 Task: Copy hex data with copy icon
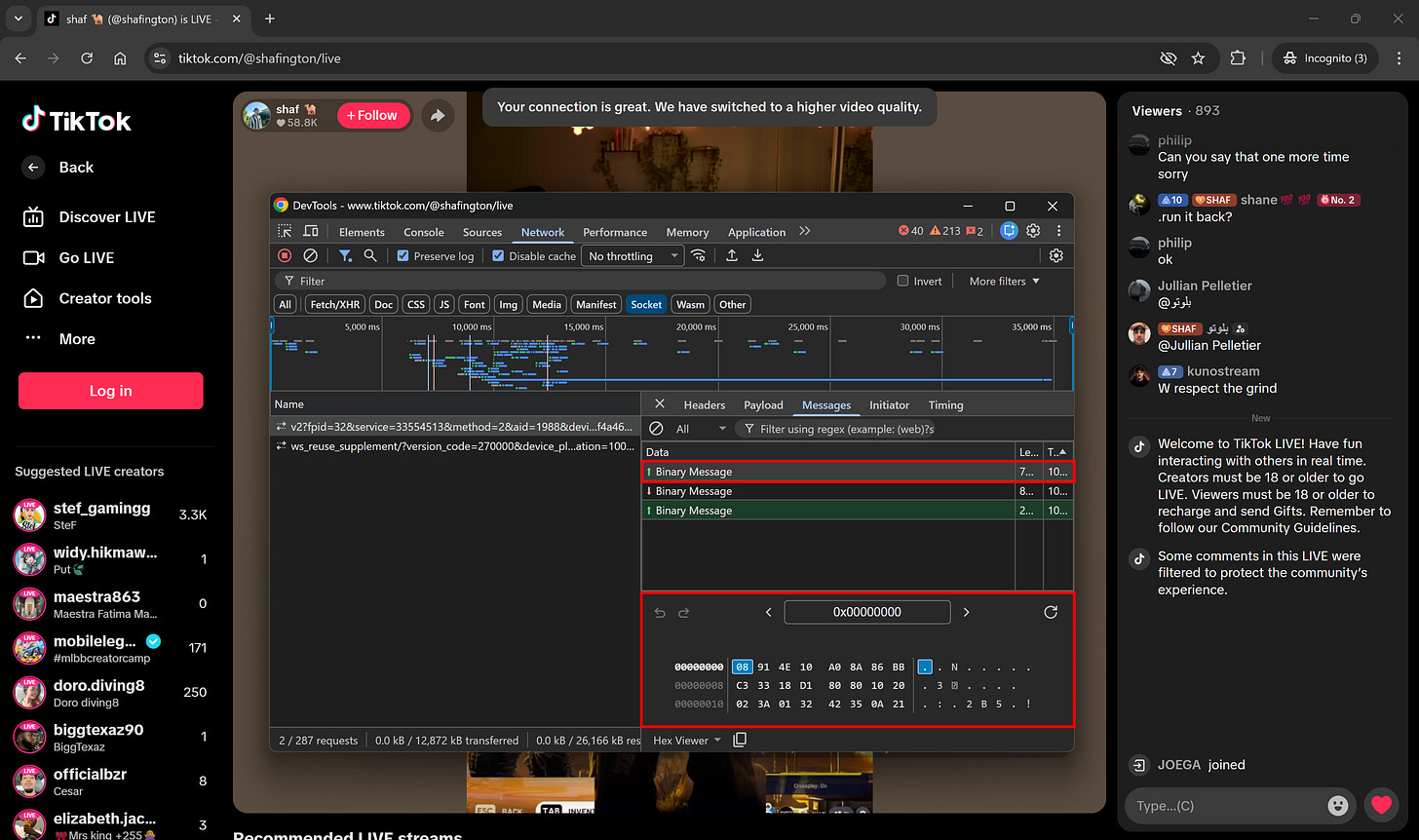(740, 740)
